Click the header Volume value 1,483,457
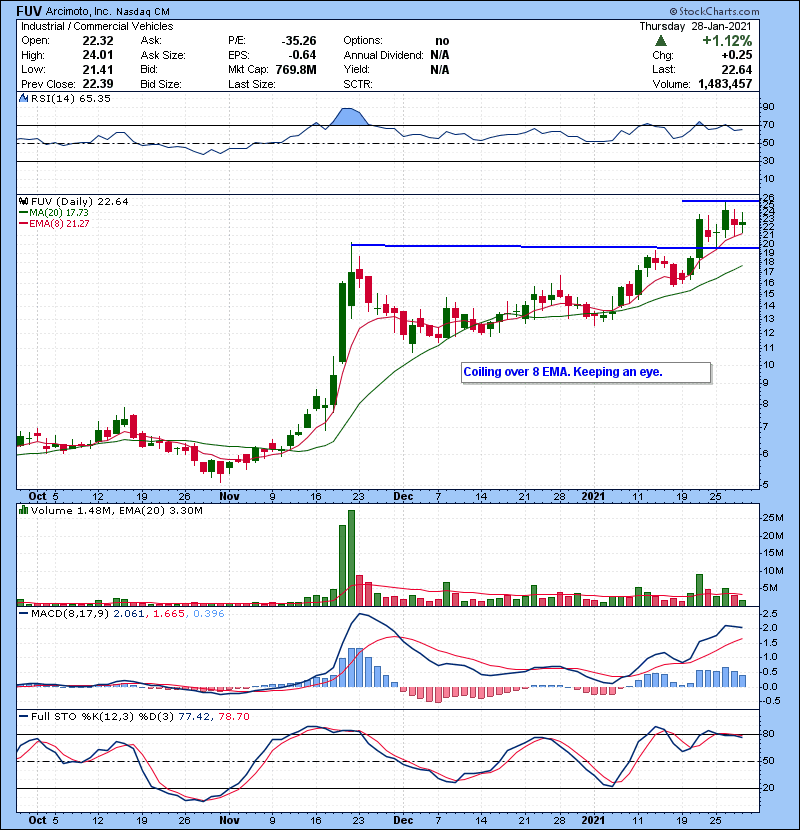This screenshot has width=800, height=830. pos(725,84)
